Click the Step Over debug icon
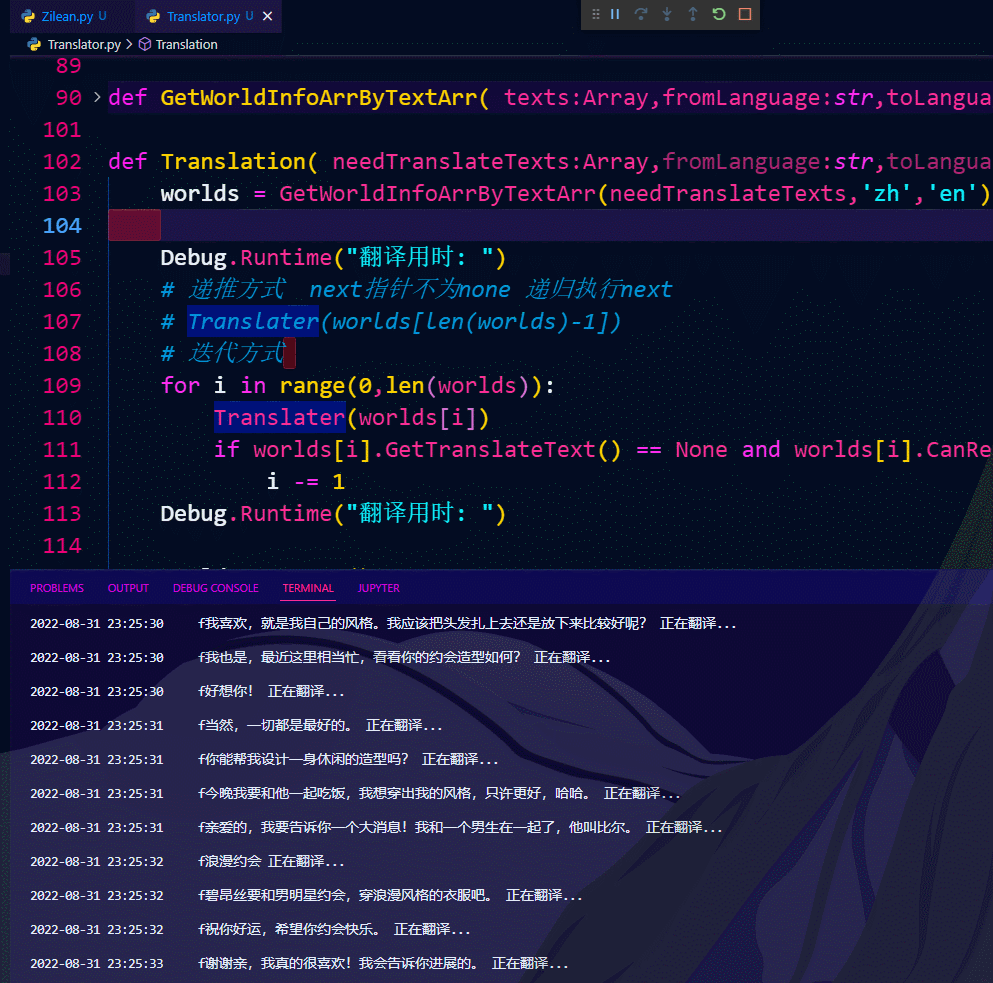993x983 pixels. click(641, 14)
